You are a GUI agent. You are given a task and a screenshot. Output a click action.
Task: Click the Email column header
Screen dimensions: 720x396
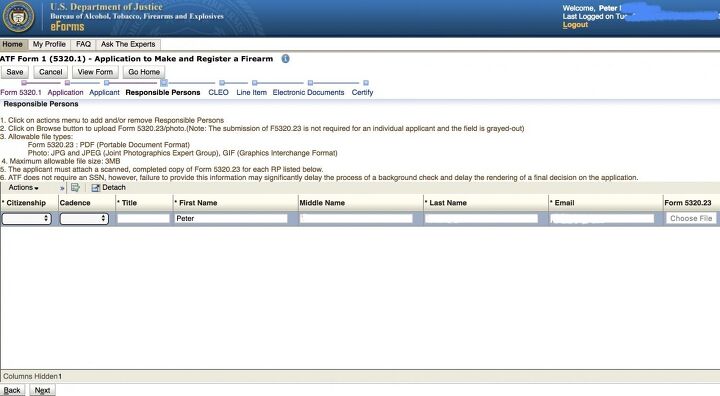[x=606, y=203]
